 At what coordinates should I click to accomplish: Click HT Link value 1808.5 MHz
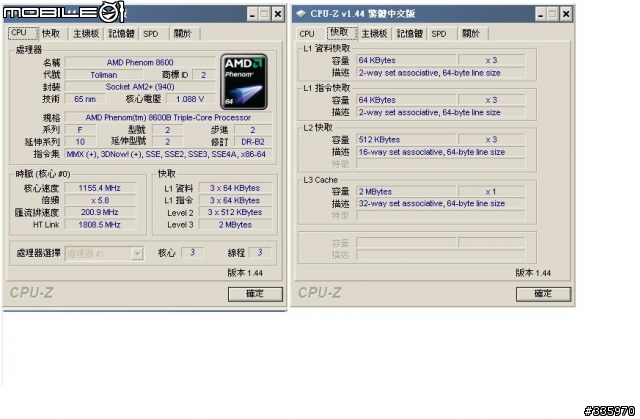point(100,224)
